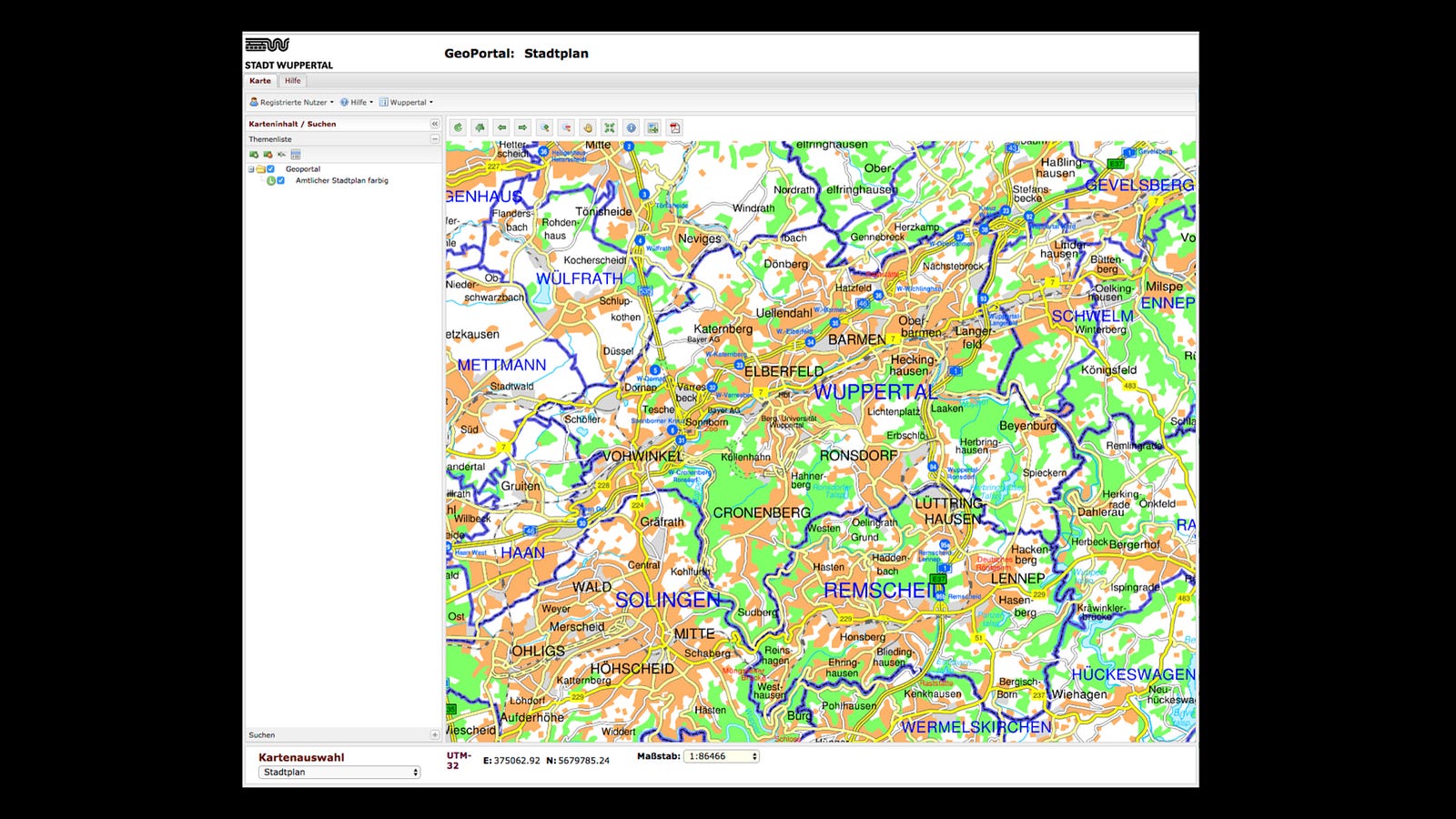Click second green theme icon with orange badge

click(268, 155)
